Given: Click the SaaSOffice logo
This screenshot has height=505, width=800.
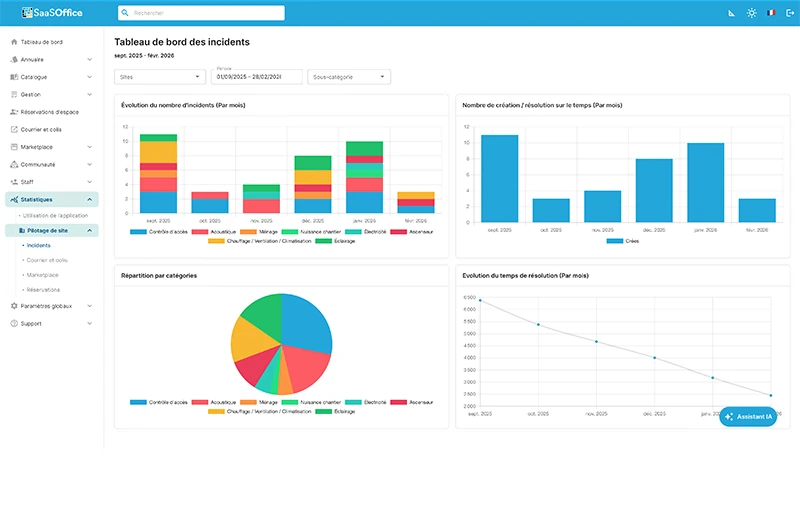Looking at the screenshot, I should [52, 13].
